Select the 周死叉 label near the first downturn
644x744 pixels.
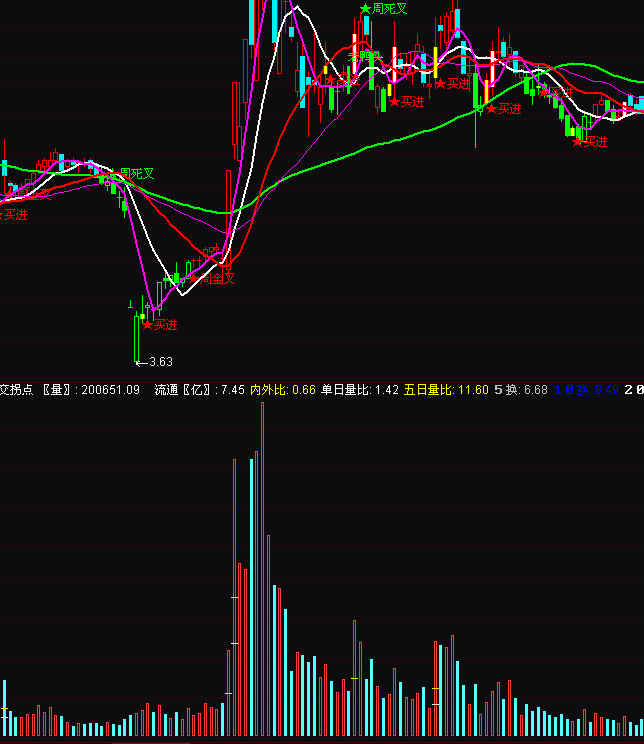tap(136, 173)
